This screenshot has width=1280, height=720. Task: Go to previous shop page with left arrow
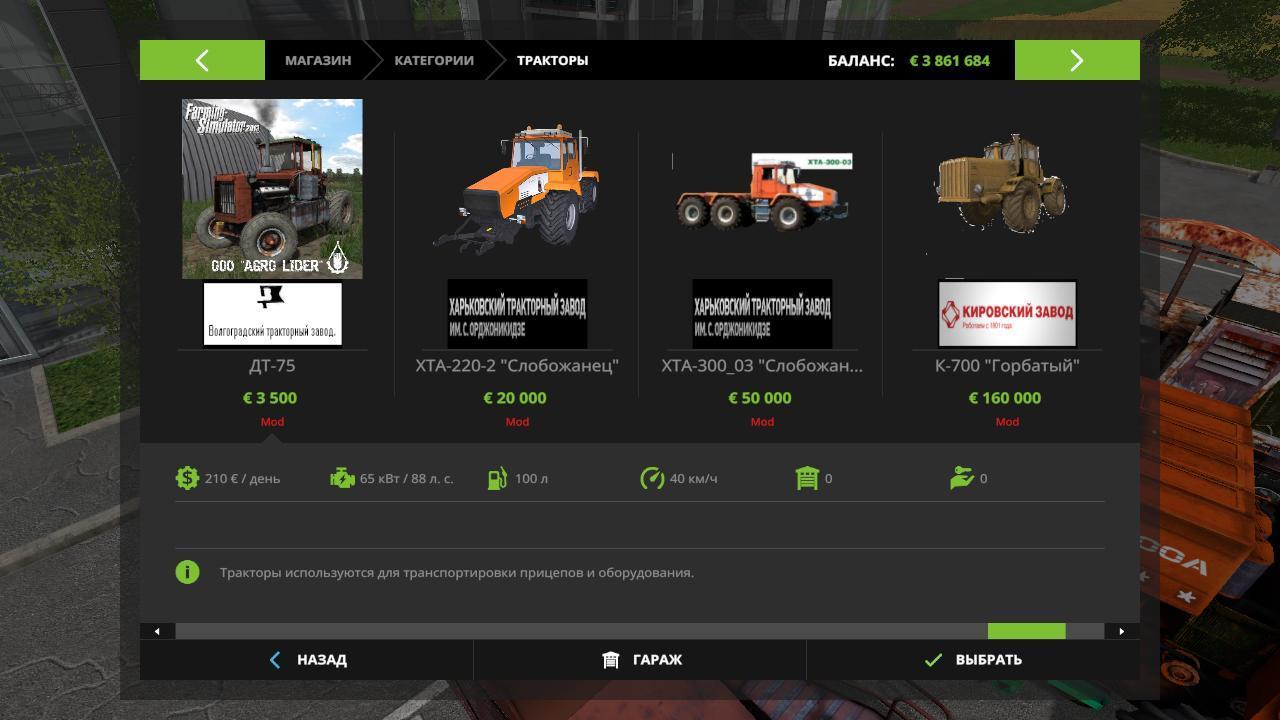point(202,60)
